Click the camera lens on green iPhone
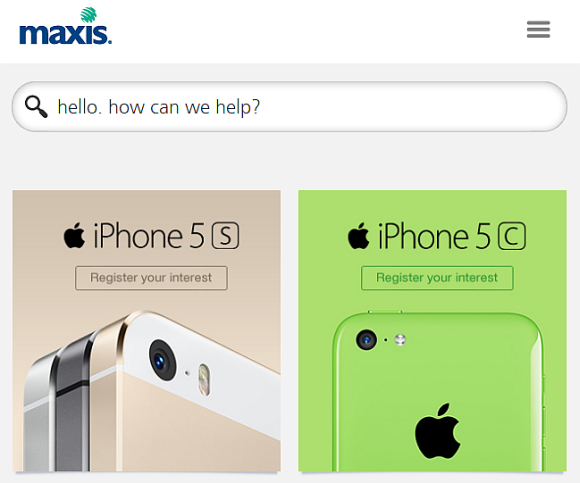 (x=366, y=340)
